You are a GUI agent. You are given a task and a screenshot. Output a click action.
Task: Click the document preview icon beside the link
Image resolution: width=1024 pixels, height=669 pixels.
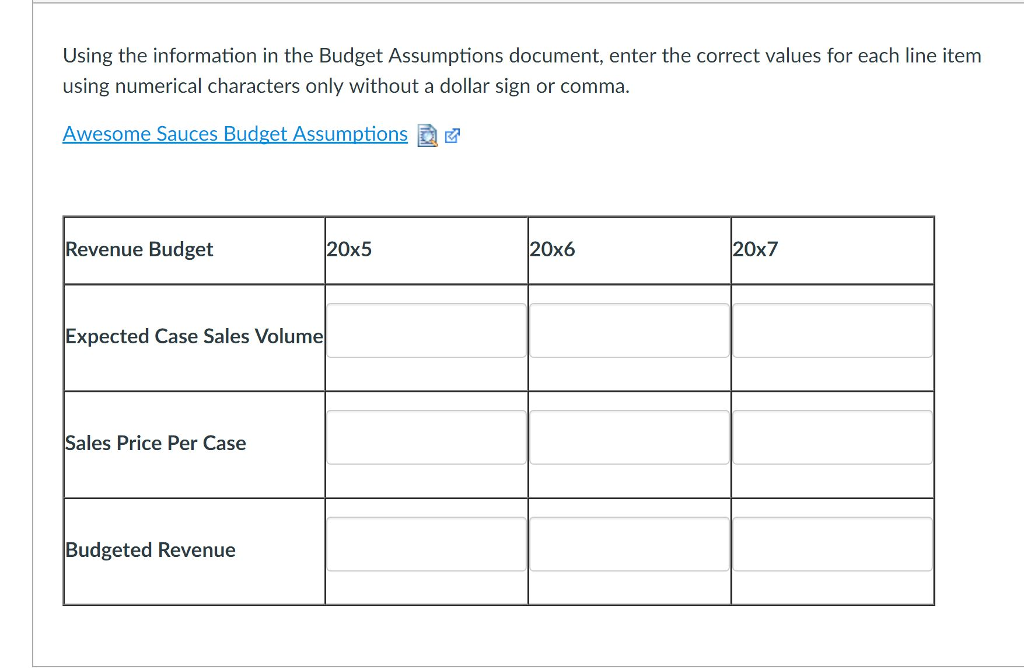pyautogui.click(x=428, y=135)
